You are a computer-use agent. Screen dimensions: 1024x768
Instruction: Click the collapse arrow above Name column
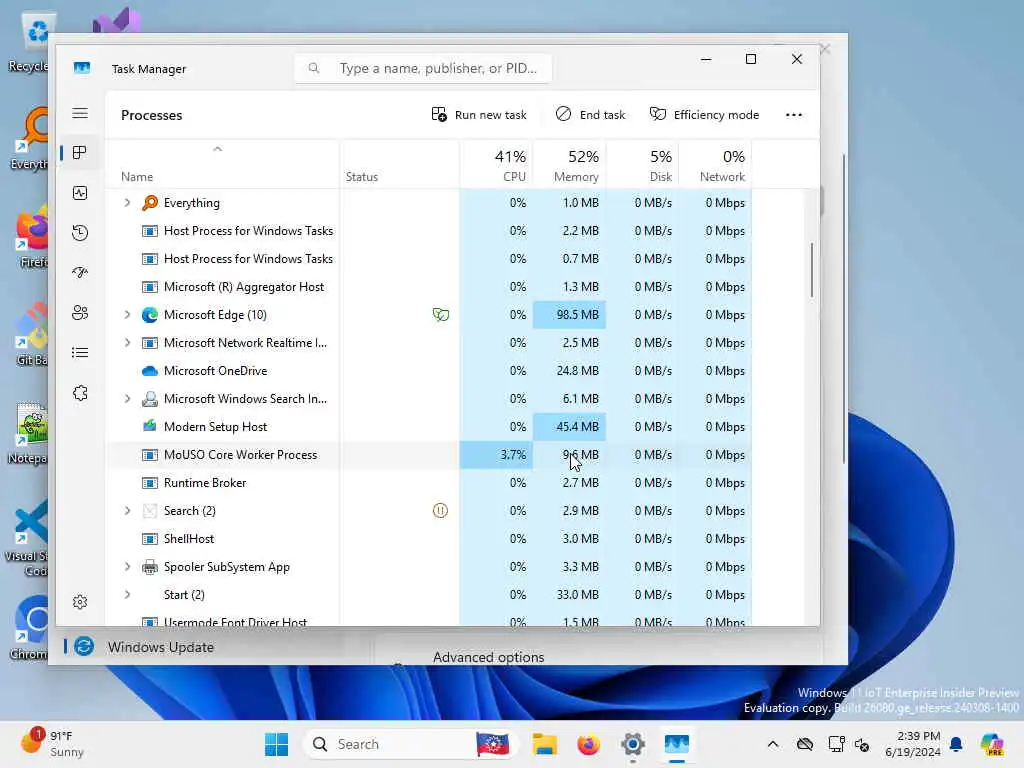coord(217,149)
